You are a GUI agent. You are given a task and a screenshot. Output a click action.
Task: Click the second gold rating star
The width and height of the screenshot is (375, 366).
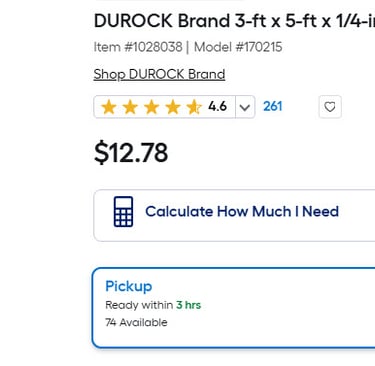click(130, 107)
